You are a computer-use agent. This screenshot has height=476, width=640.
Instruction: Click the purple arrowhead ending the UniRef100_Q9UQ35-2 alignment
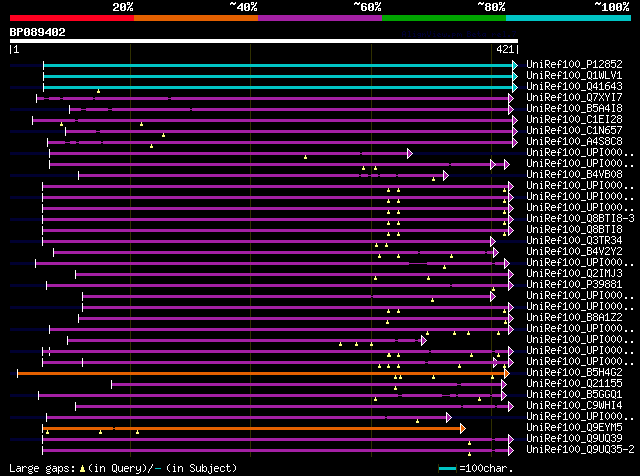[511, 451]
